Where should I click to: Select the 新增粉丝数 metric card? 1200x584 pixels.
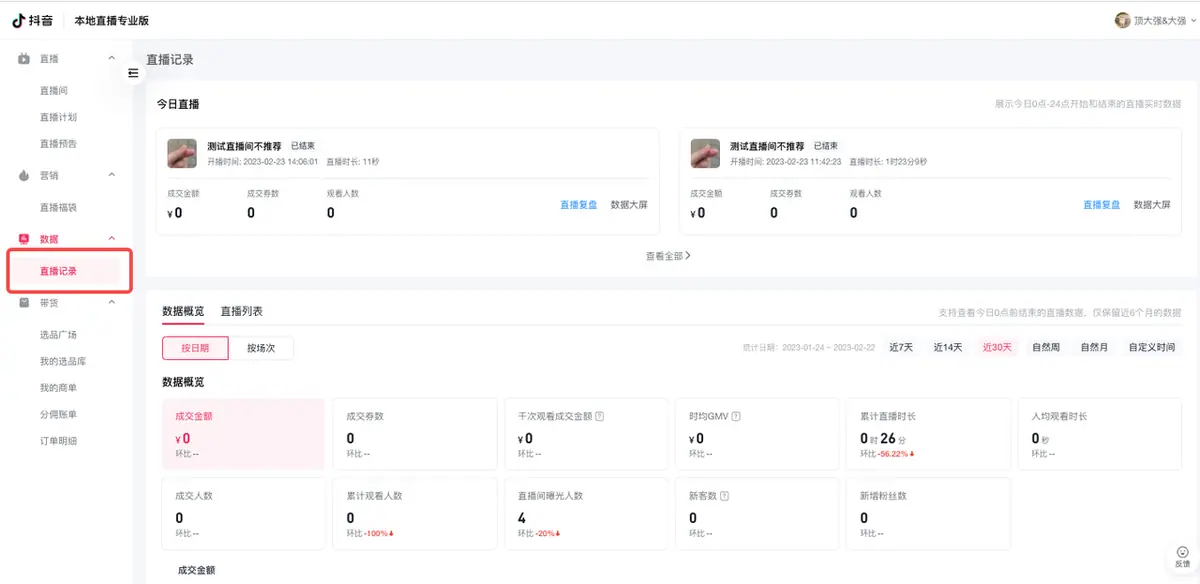[929, 514]
